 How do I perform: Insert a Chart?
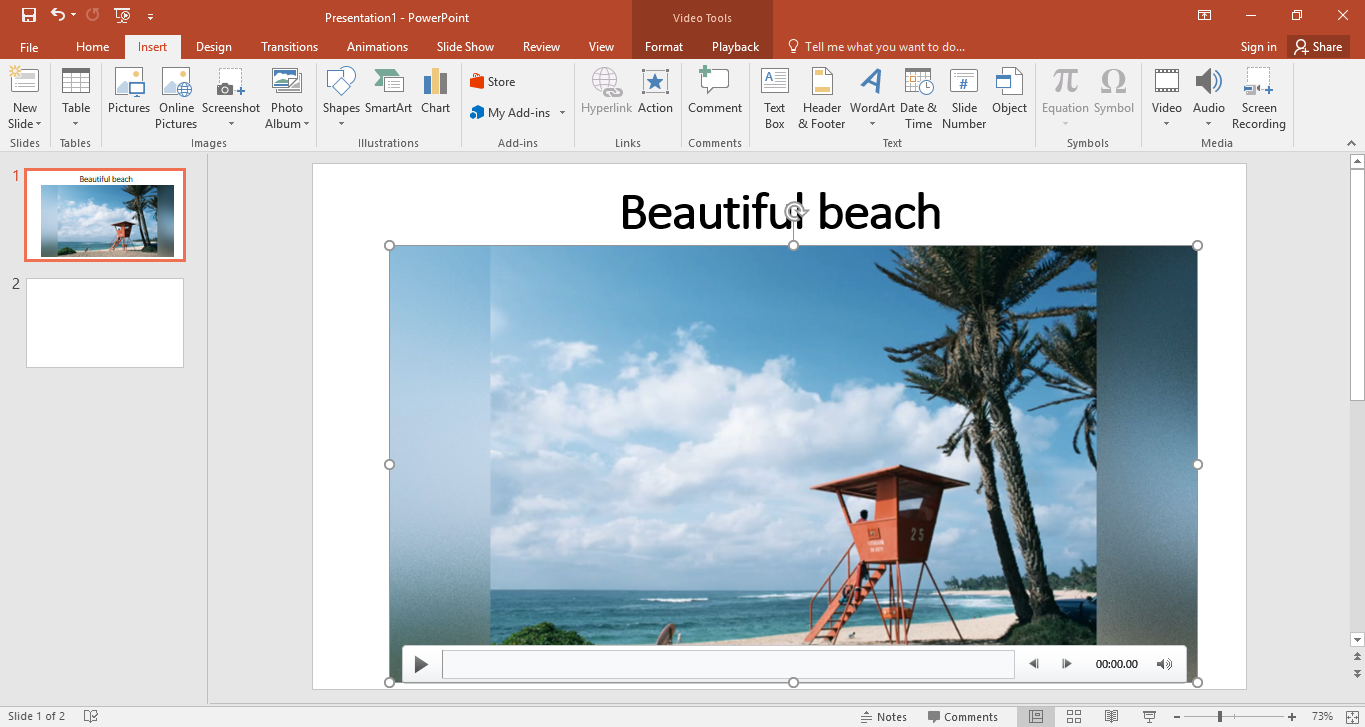point(435,97)
